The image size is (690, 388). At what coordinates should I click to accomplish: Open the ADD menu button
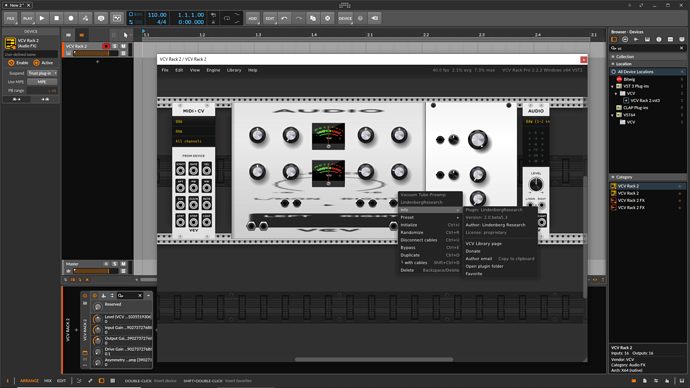click(252, 18)
